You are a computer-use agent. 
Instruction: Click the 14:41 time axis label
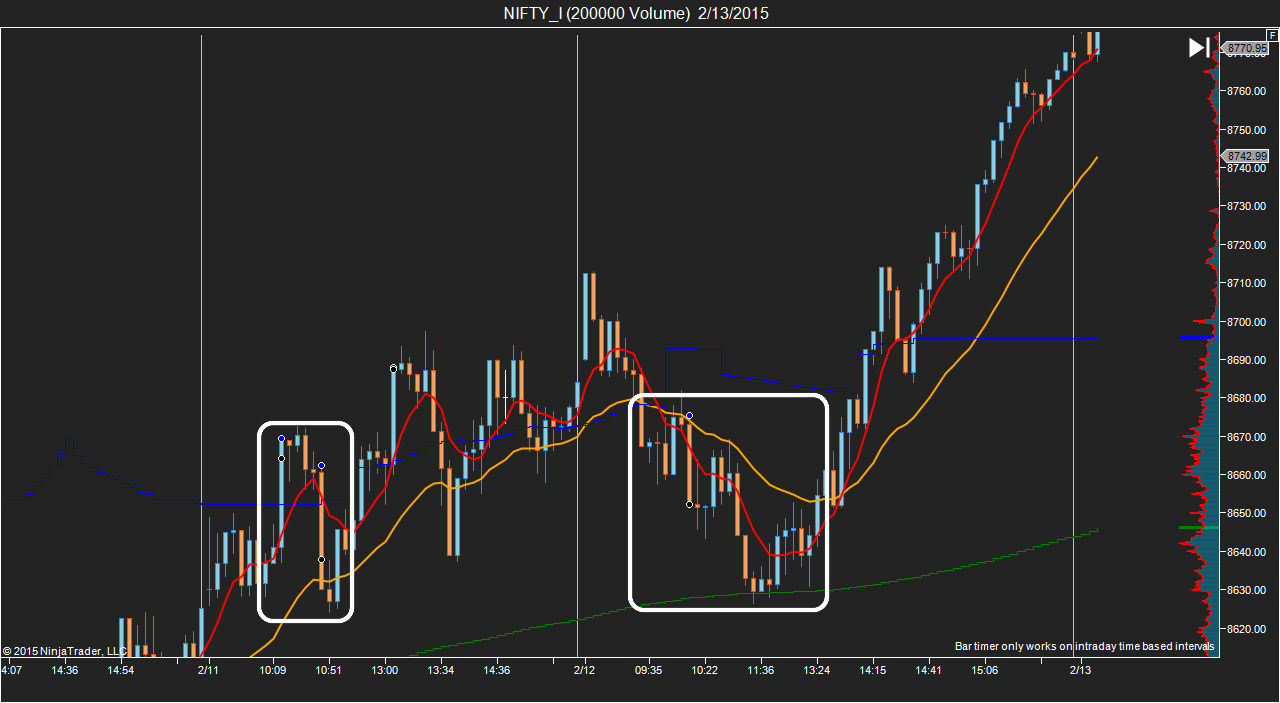pos(929,670)
